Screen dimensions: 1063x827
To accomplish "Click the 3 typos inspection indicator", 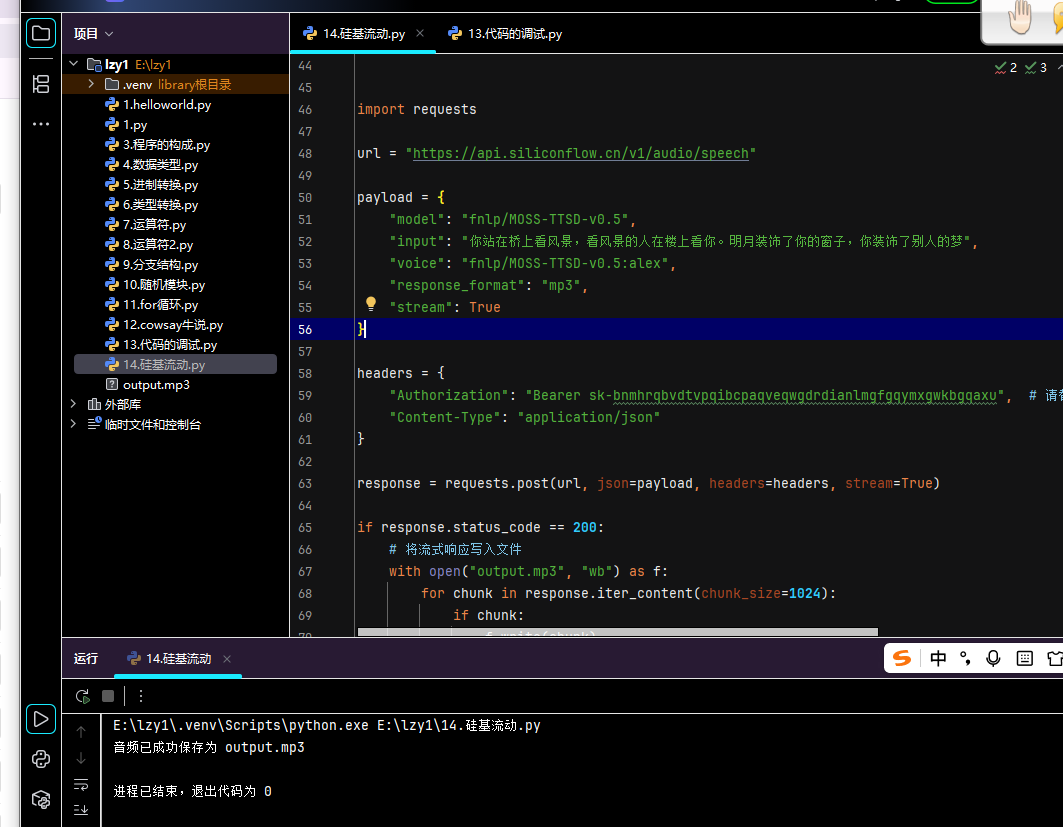I will [x=1036, y=68].
